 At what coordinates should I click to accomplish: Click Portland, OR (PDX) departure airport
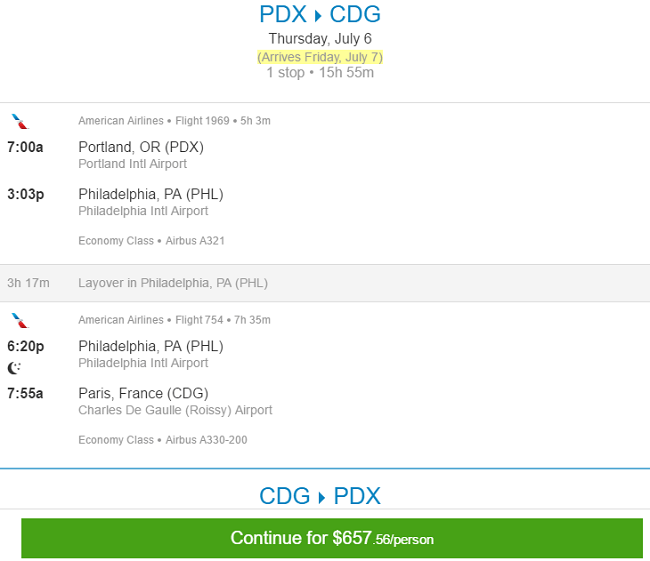coord(141,147)
